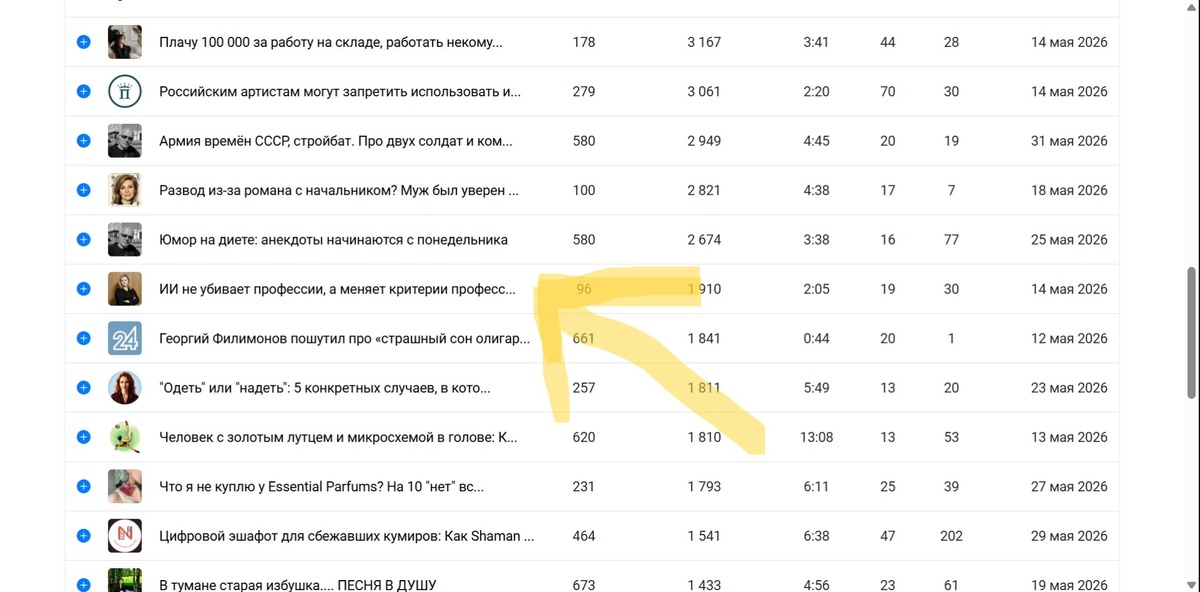Select date '18 мая 2026'

click(x=1069, y=190)
